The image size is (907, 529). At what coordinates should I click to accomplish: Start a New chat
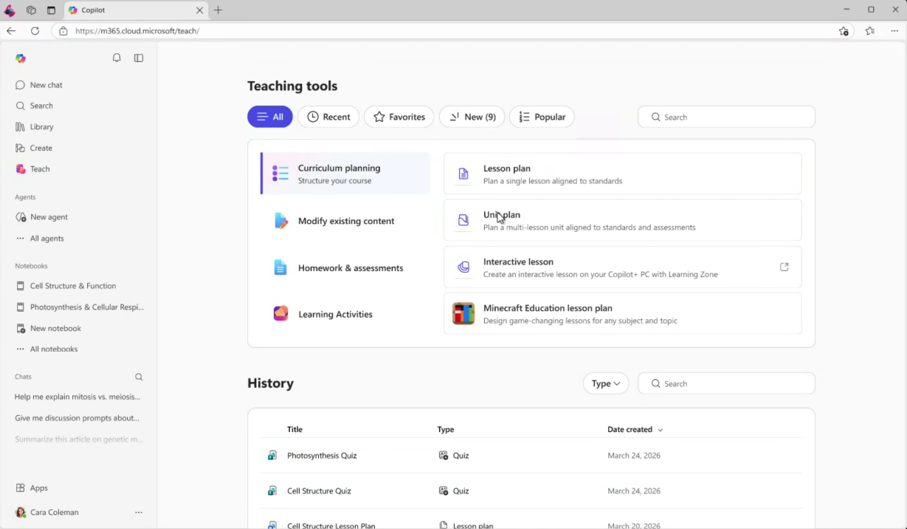pos(39,85)
